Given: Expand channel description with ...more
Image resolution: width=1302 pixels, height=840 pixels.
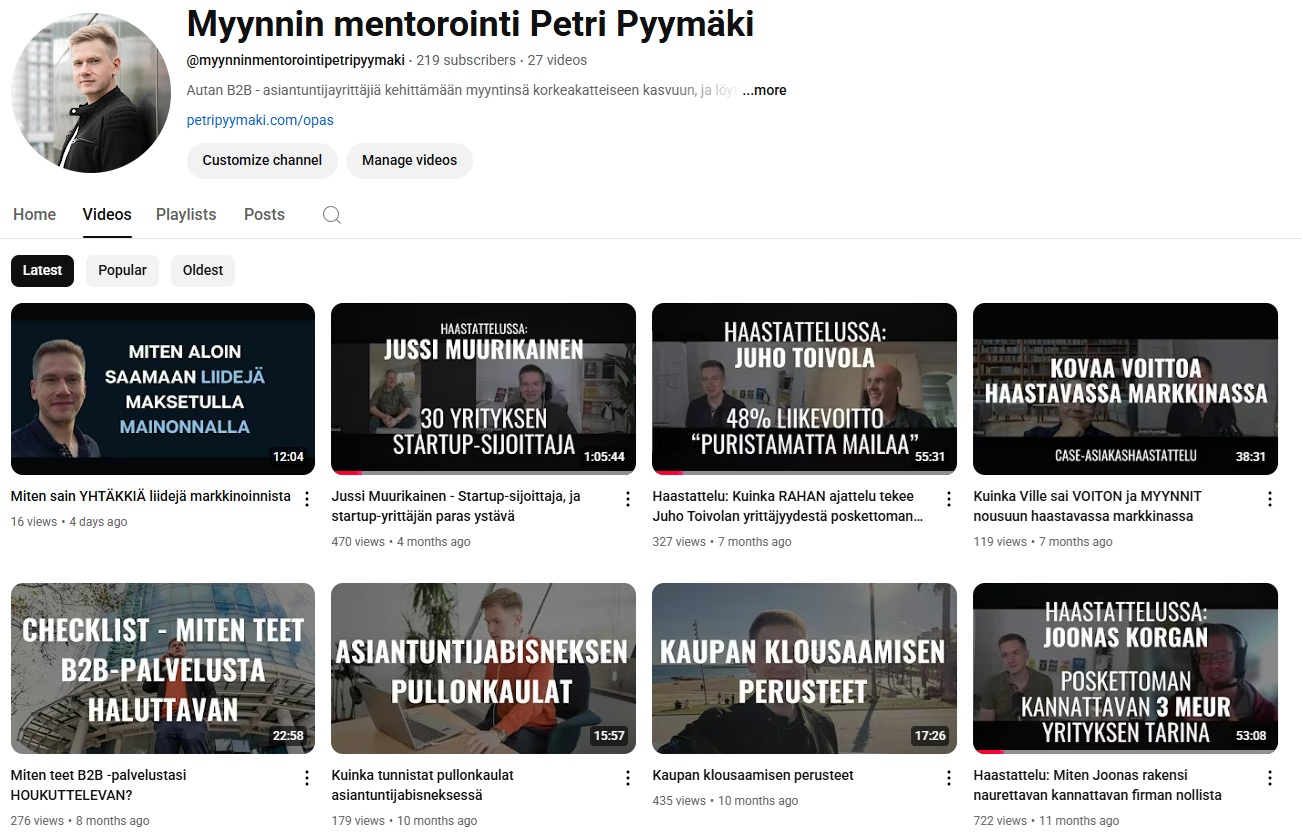Looking at the screenshot, I should pyautogui.click(x=765, y=90).
